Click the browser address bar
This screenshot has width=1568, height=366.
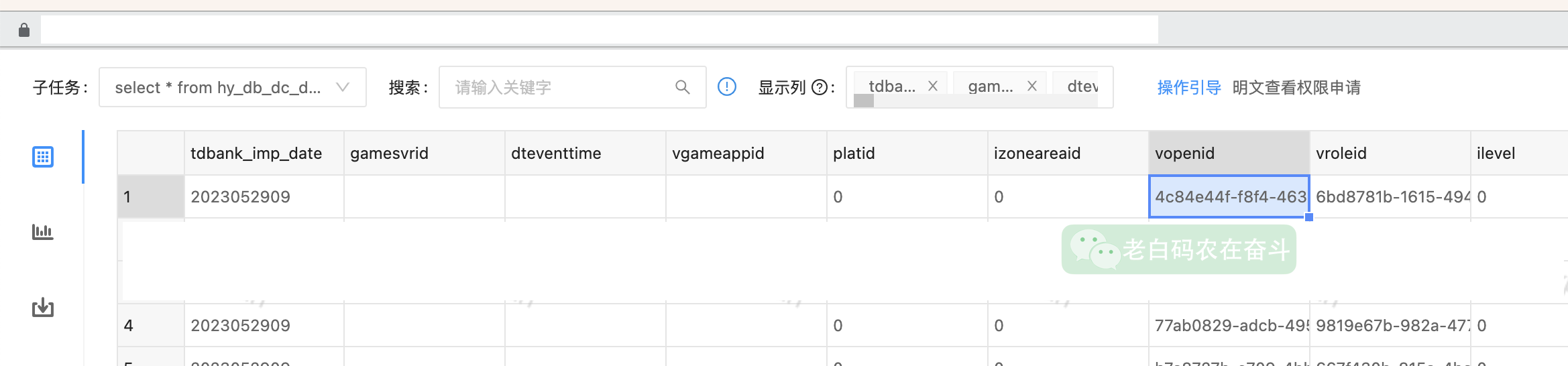[x=600, y=30]
